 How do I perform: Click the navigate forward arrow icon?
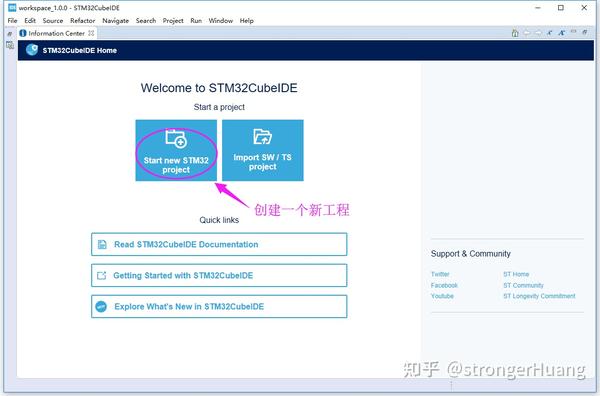(538, 33)
